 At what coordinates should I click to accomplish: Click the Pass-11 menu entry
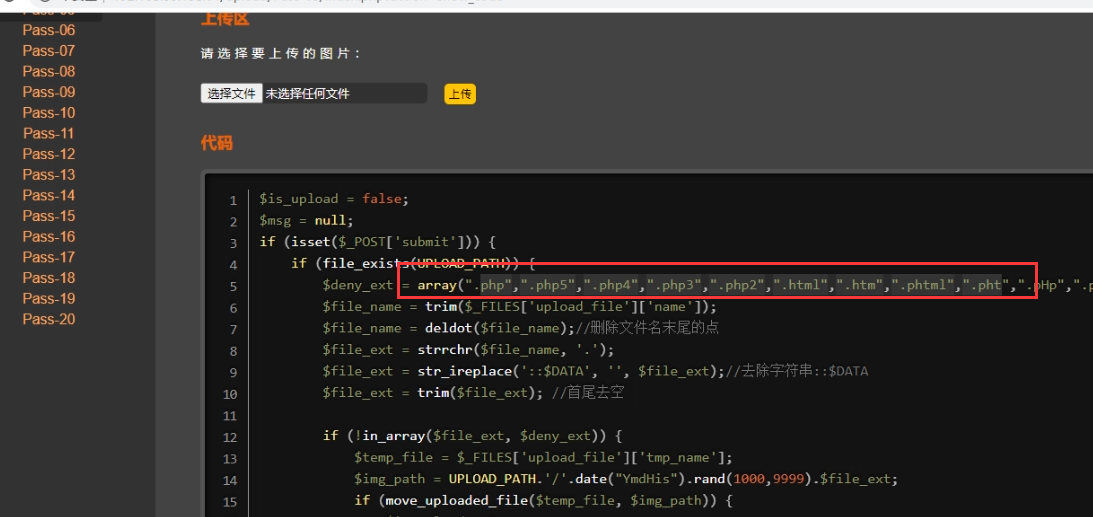(x=49, y=133)
